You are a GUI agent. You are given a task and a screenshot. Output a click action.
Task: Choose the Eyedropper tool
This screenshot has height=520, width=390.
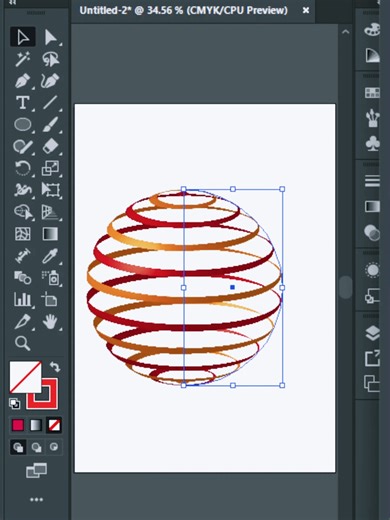(x=50, y=256)
